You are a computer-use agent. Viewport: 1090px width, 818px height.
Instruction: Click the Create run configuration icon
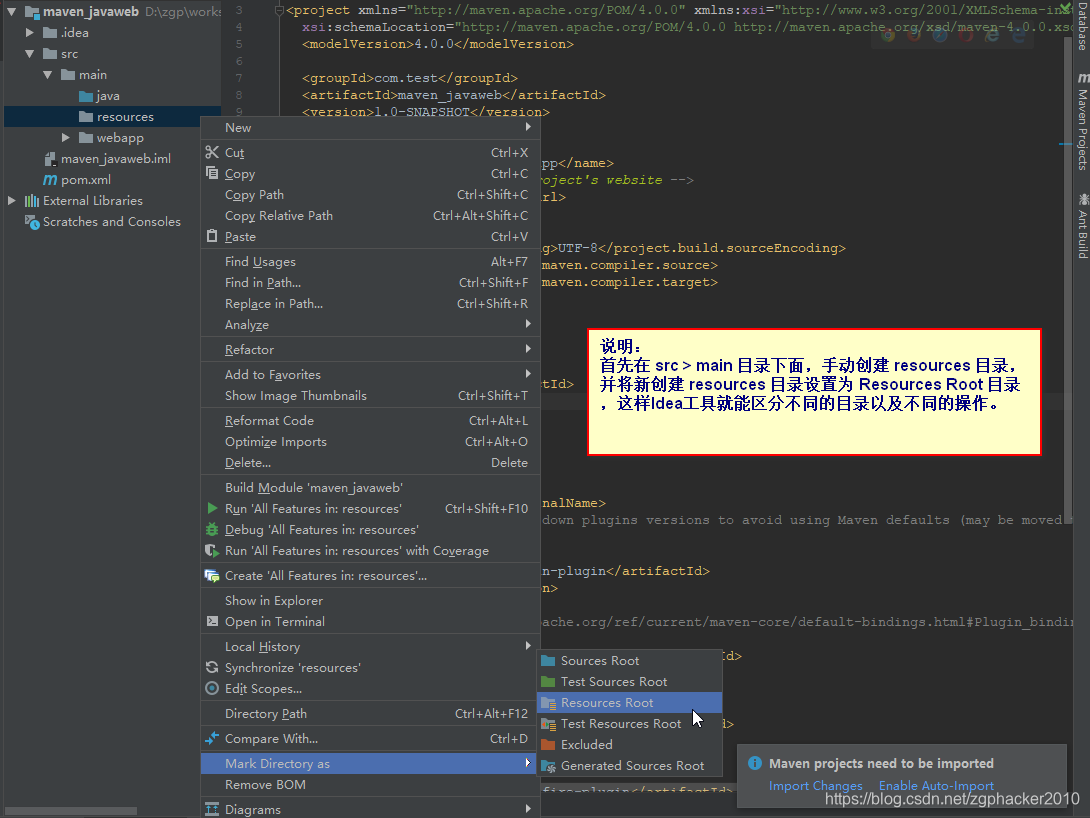(x=212, y=575)
